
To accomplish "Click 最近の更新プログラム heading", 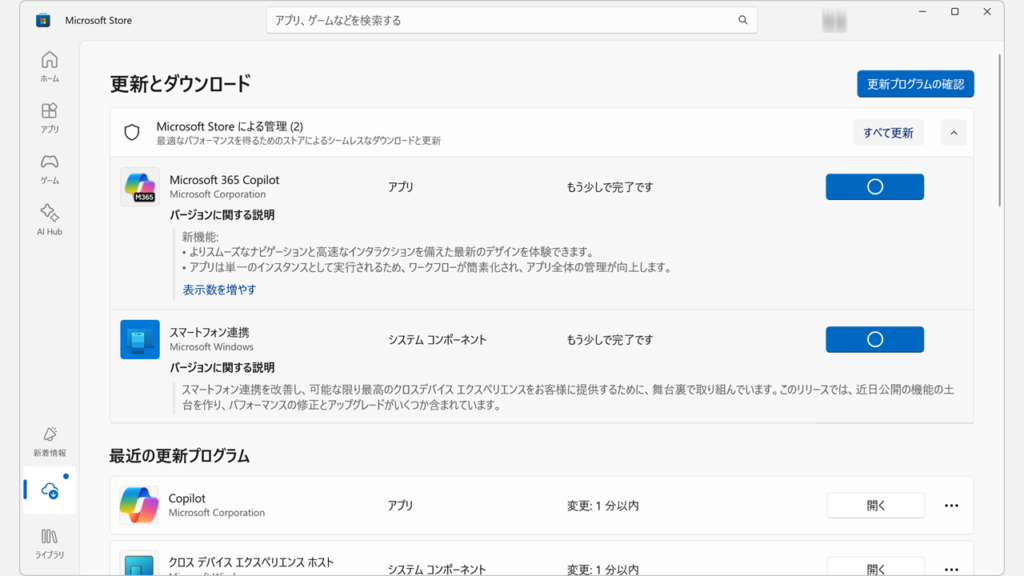I will [x=180, y=456].
